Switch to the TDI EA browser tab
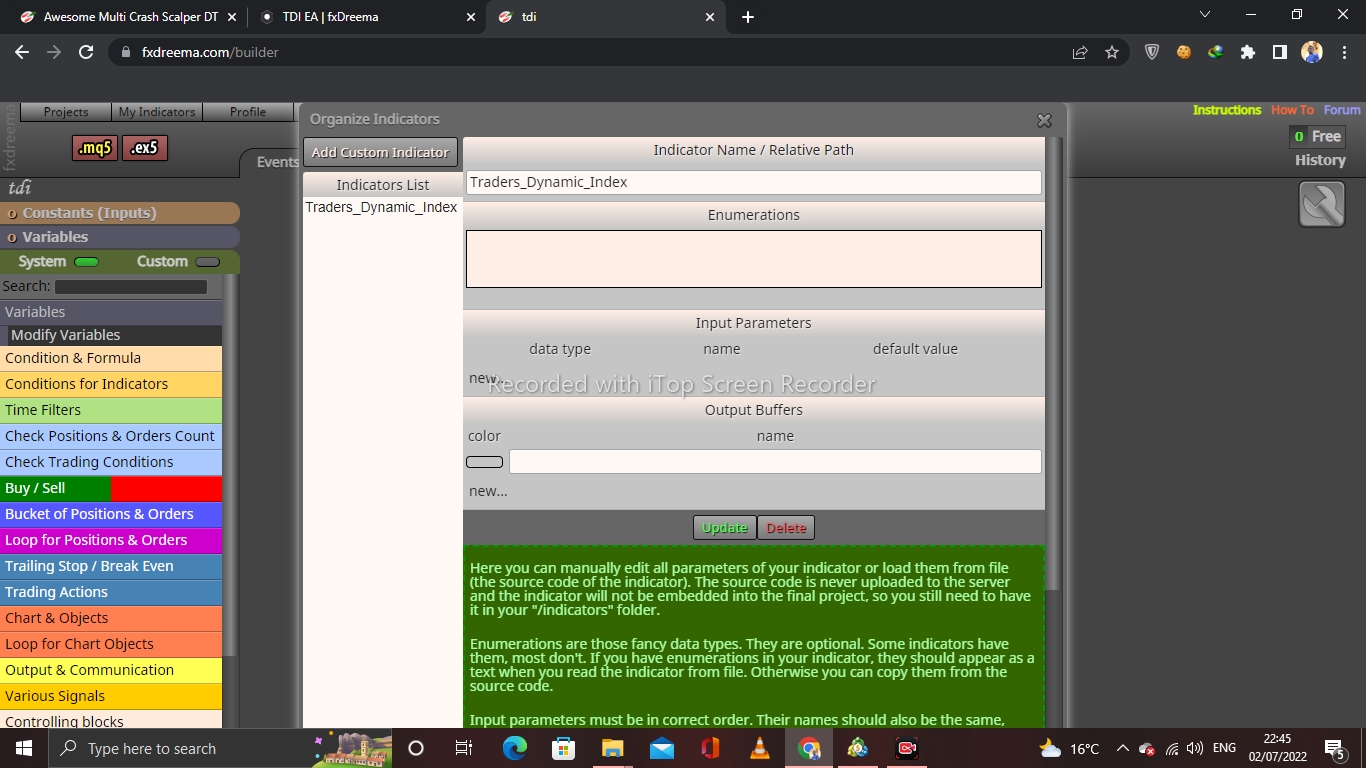This screenshot has width=1366, height=768. coord(366,17)
